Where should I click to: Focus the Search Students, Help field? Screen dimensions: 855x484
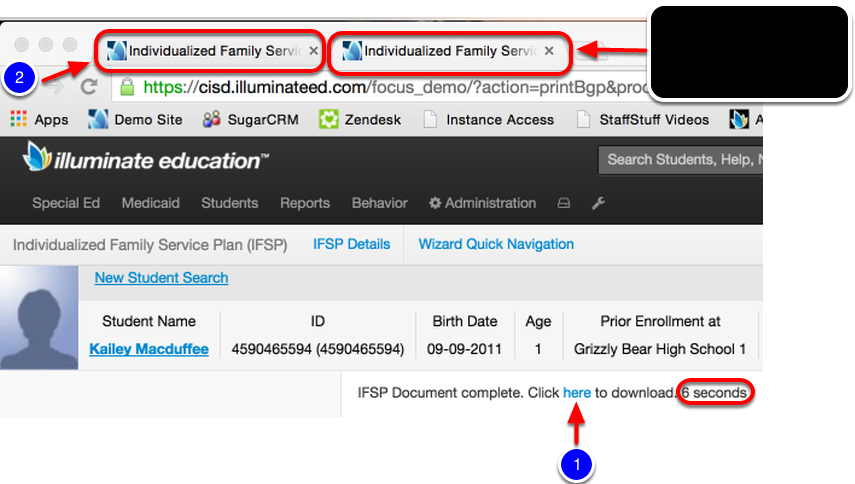[x=681, y=160]
